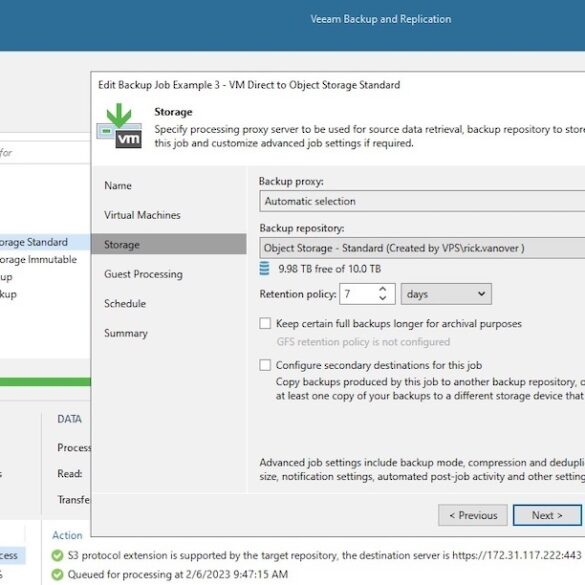Click the Next button
The image size is (585, 585).
[547, 515]
